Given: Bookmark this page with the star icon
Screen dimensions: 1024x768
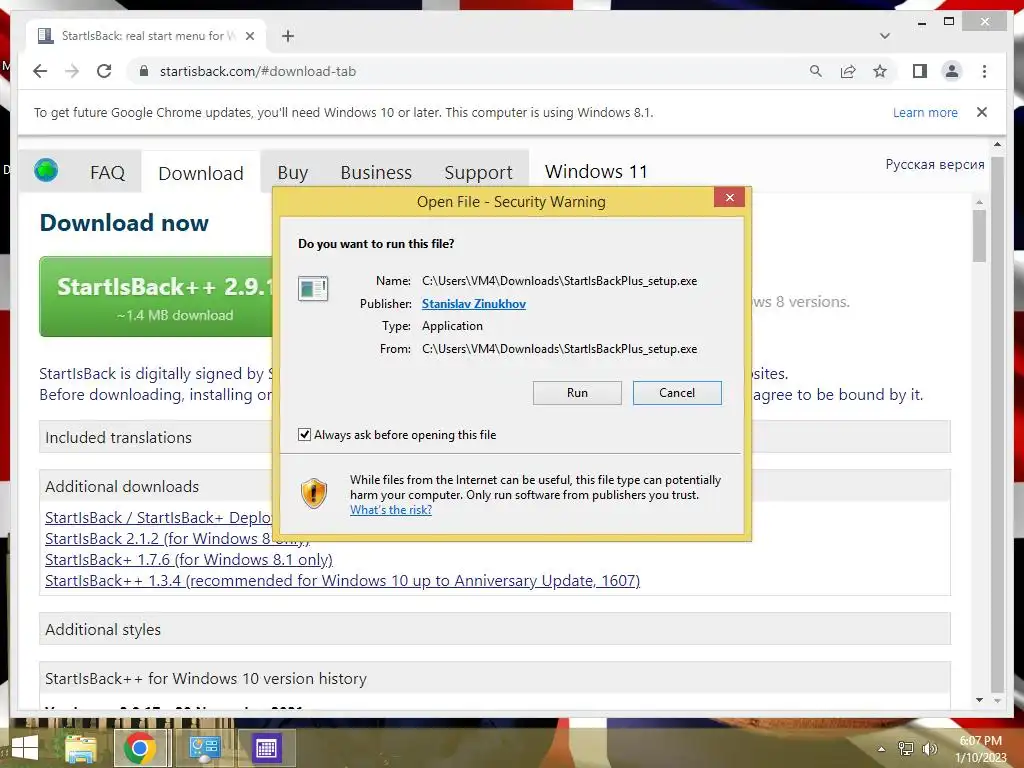Looking at the screenshot, I should pos(880,71).
